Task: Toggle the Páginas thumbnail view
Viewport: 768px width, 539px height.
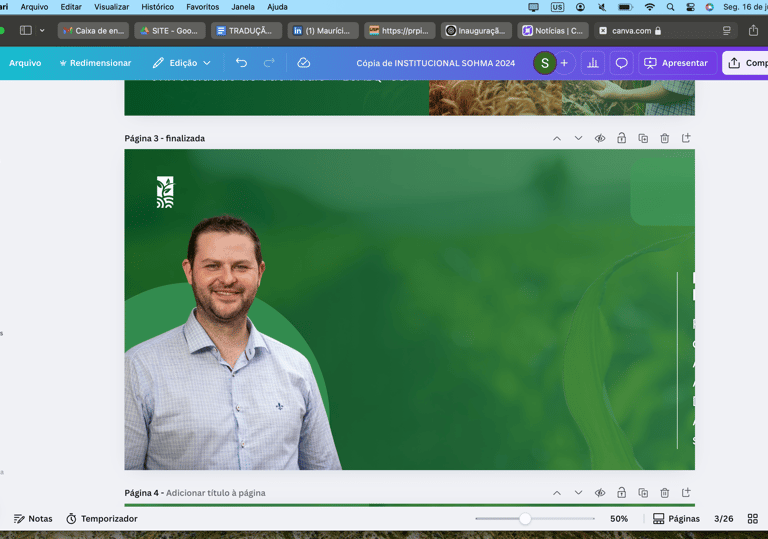Action: coord(676,518)
